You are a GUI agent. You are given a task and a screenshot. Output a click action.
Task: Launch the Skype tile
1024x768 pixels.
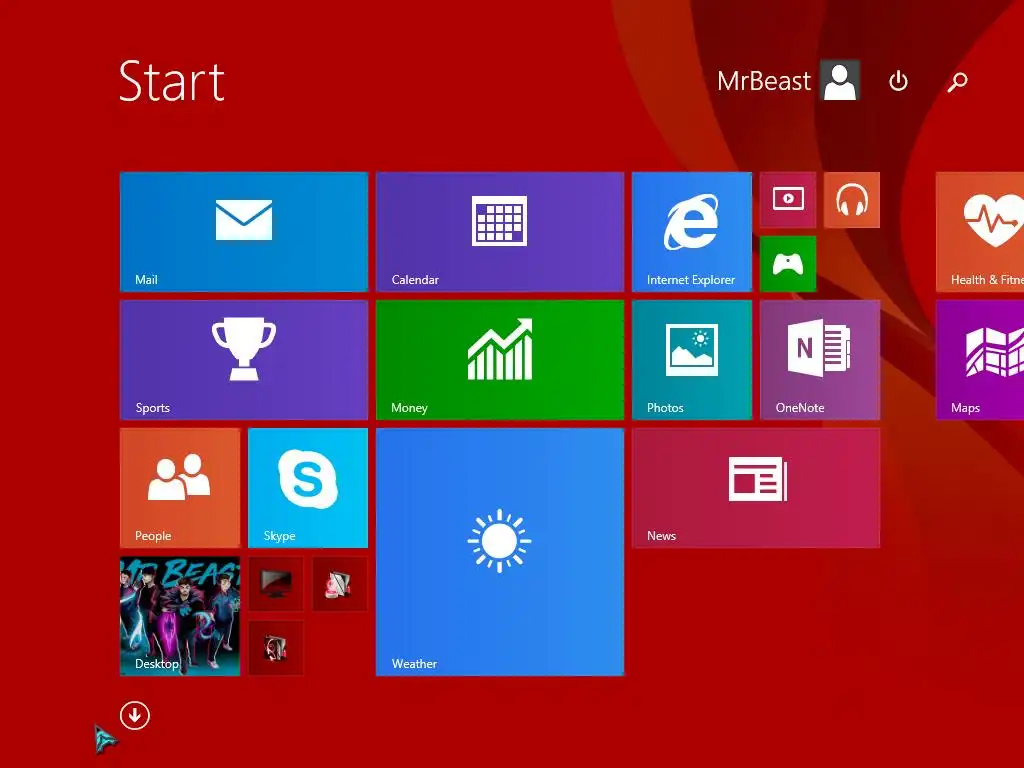(x=308, y=488)
